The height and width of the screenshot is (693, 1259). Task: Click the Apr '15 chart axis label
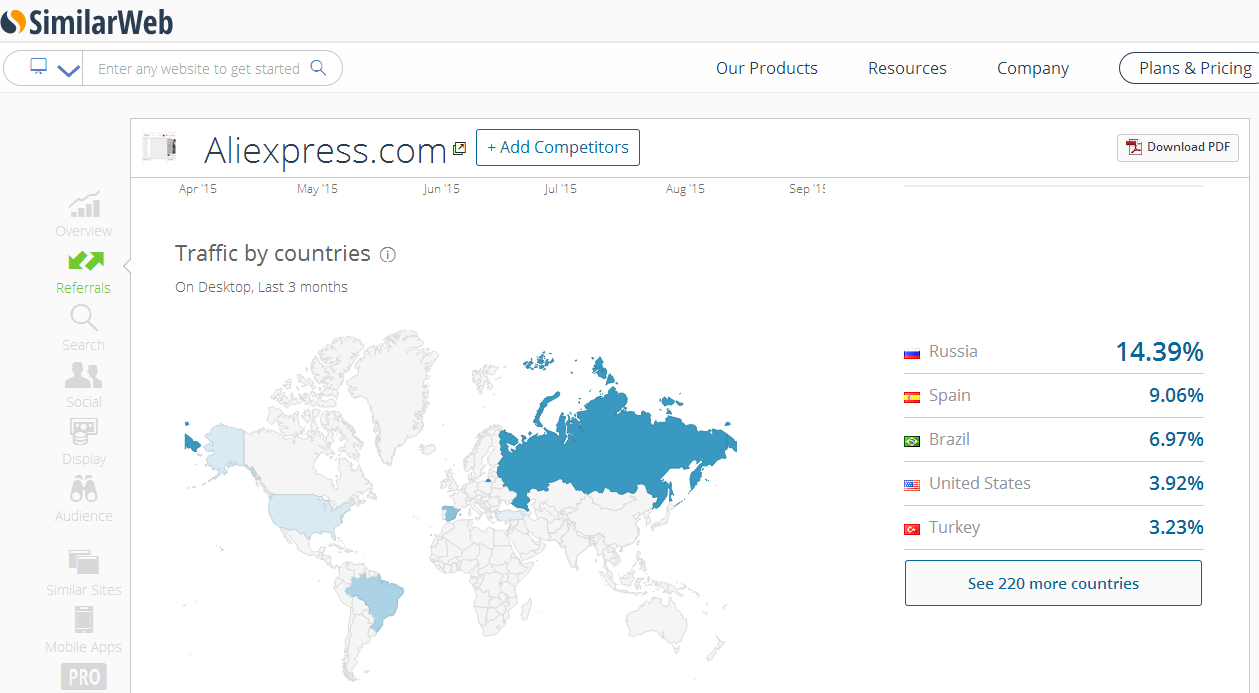point(198,189)
